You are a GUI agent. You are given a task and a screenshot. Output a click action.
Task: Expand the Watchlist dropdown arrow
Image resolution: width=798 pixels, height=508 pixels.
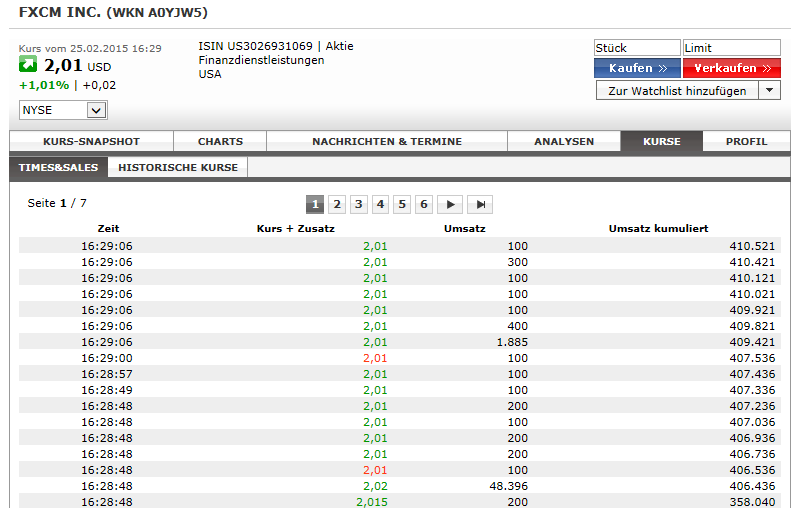point(770,91)
